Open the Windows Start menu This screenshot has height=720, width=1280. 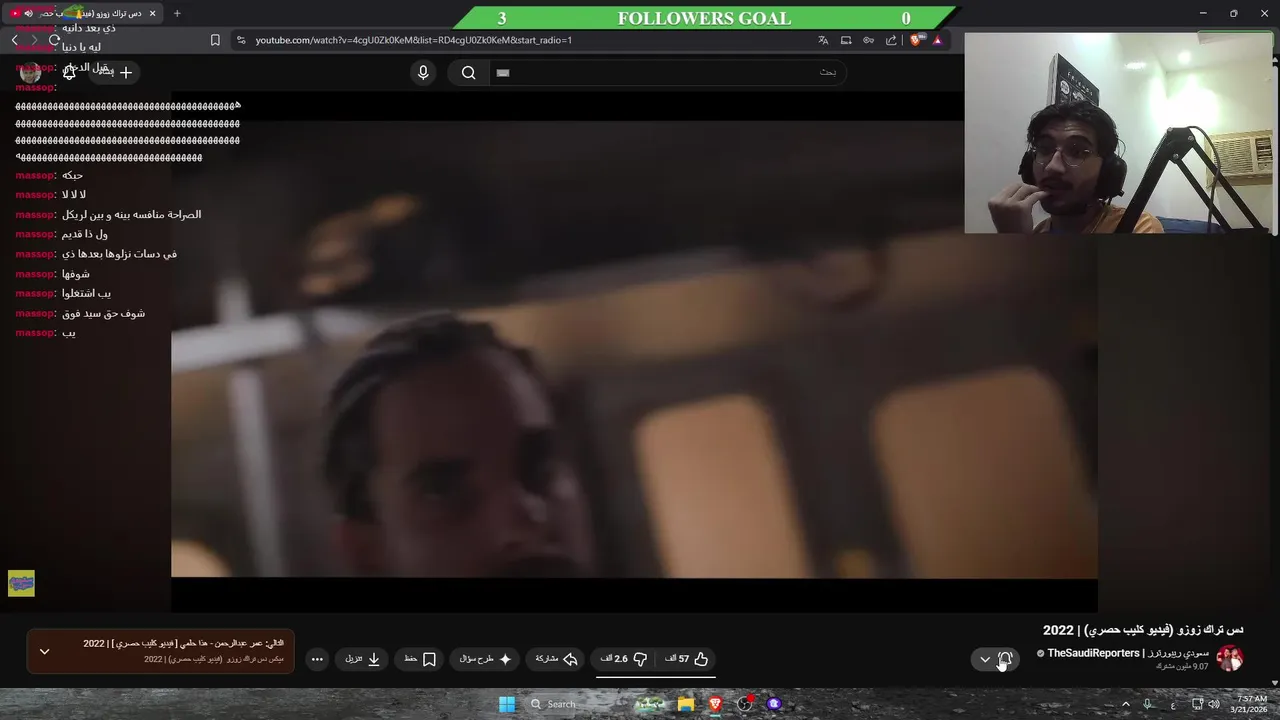[507, 704]
